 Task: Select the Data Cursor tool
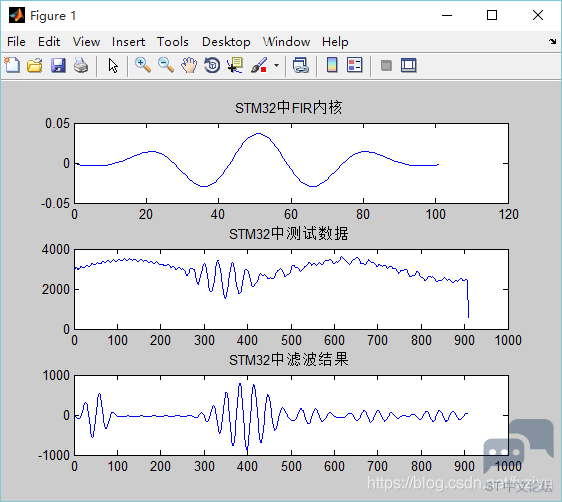tap(235, 66)
